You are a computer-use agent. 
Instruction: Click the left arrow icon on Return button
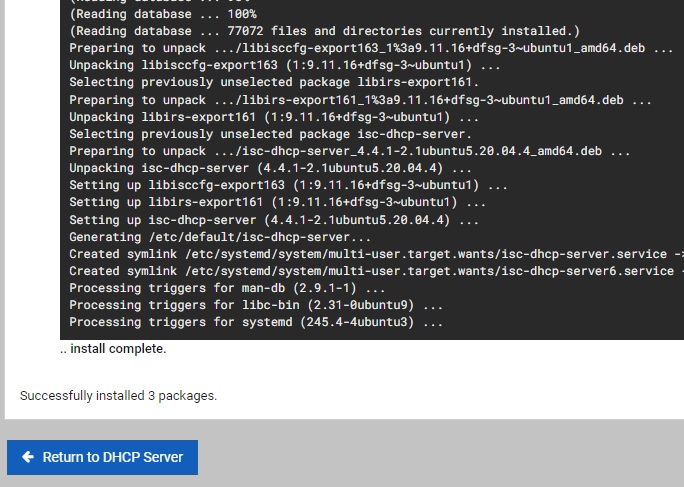coord(28,457)
